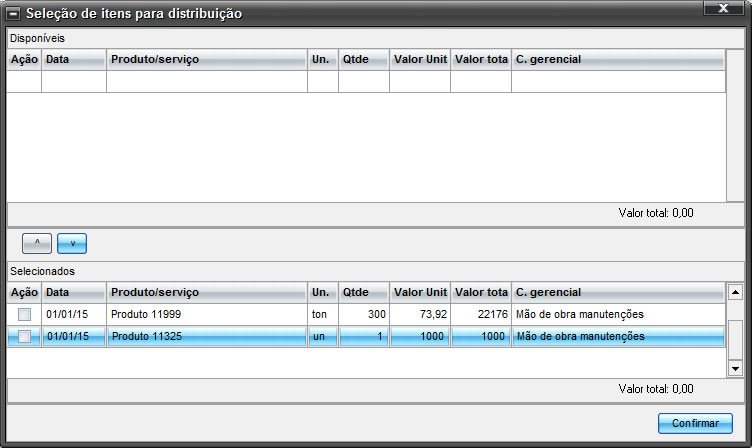This screenshot has width=752, height=448.
Task: Click the Qtde header in Selecionados table
Action: point(364,292)
